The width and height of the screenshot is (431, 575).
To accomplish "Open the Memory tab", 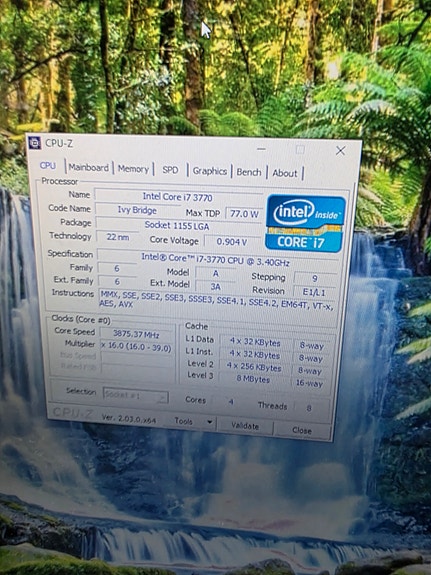I will pos(133,169).
